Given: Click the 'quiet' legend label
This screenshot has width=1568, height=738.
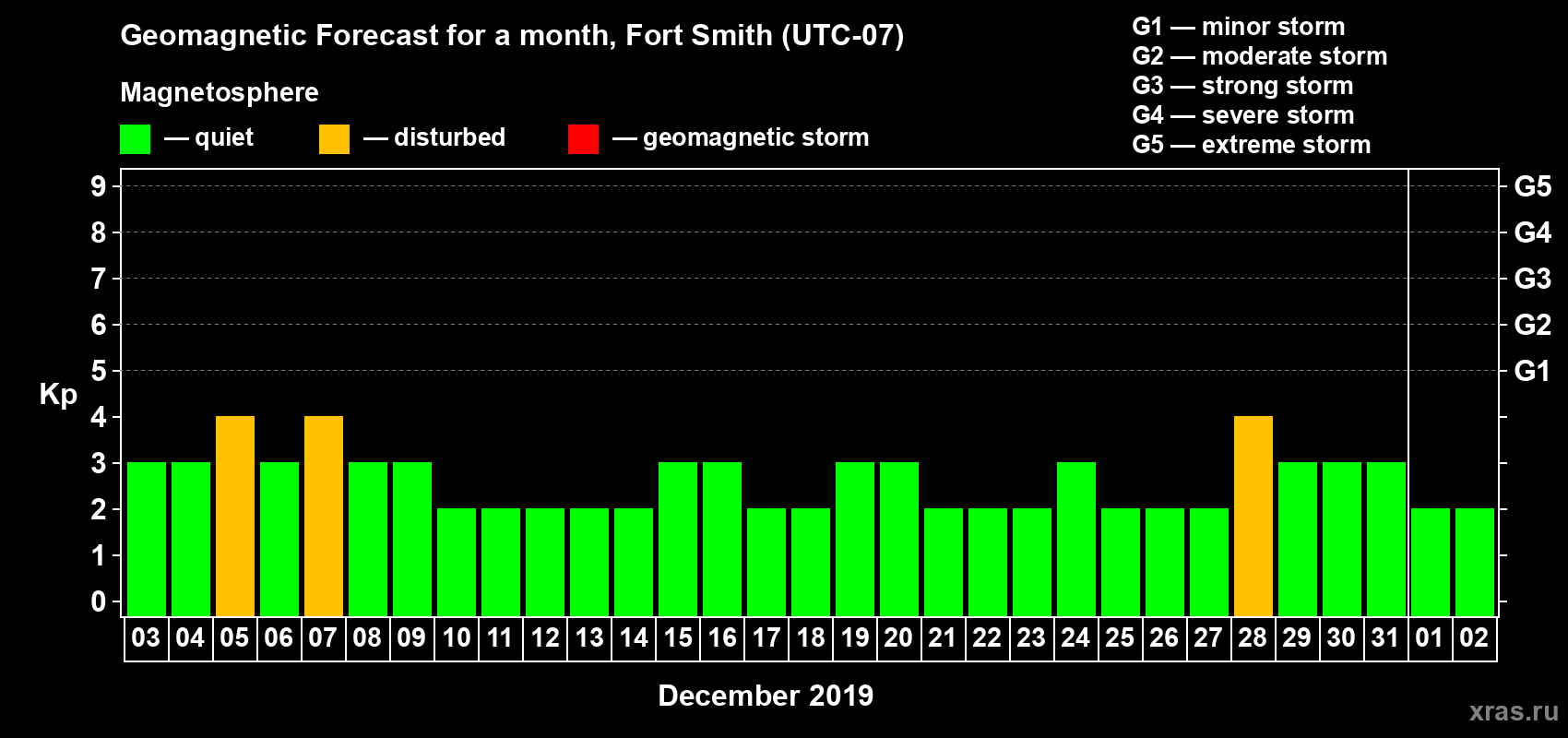Looking at the screenshot, I should pos(224,138).
